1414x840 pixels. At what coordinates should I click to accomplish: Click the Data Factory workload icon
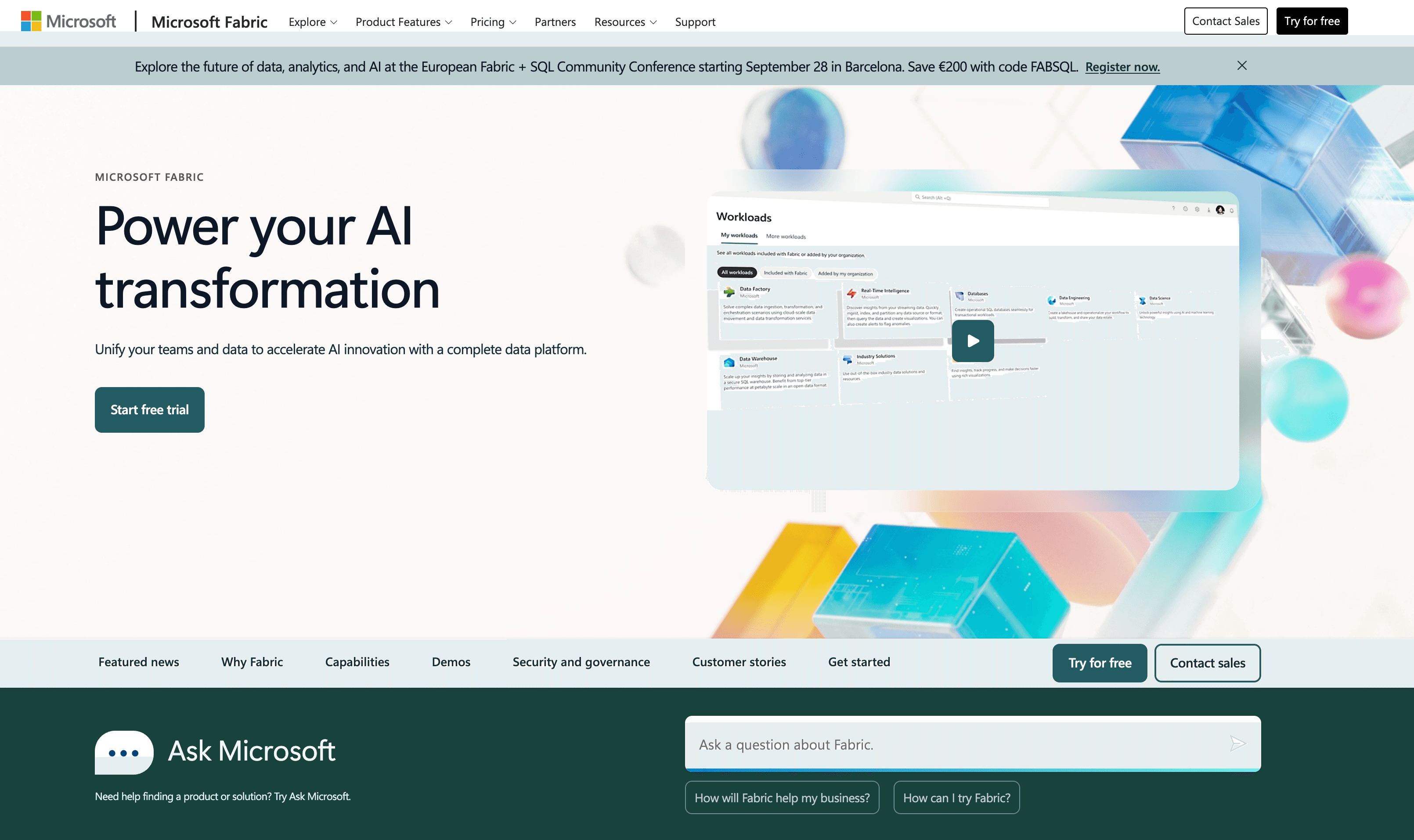pyautogui.click(x=729, y=291)
